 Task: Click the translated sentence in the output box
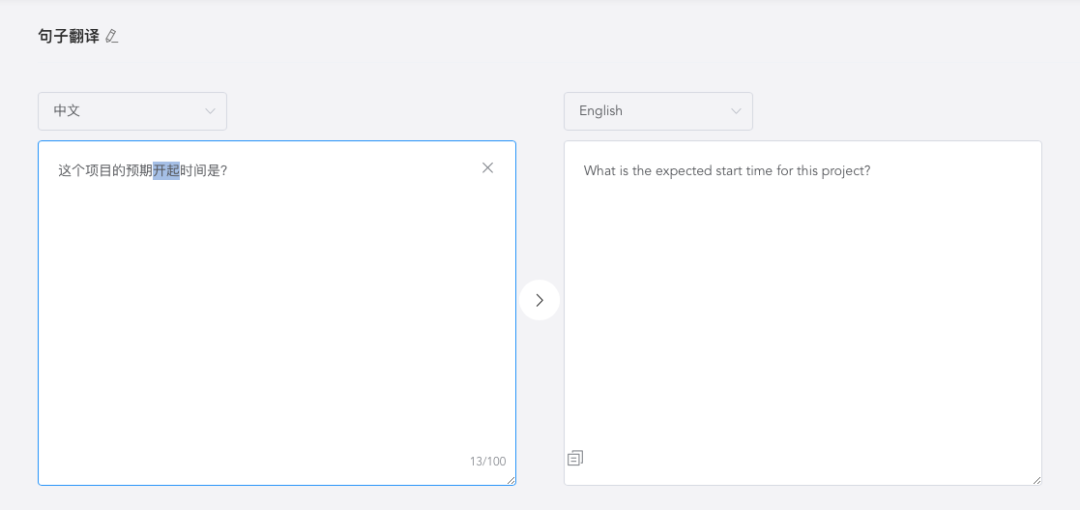727,171
